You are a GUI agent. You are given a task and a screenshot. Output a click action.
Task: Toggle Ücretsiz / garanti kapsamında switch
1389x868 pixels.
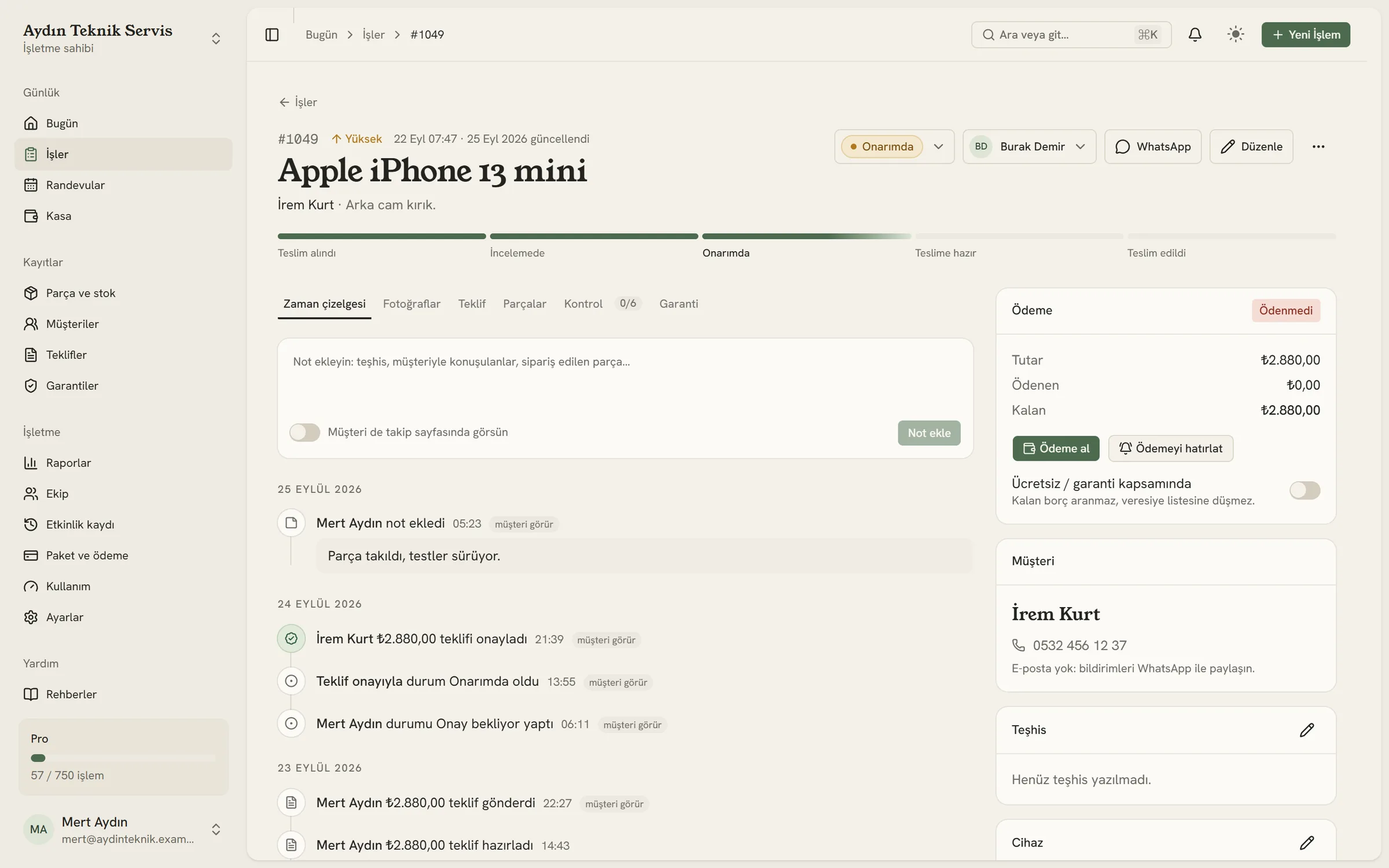[1305, 490]
